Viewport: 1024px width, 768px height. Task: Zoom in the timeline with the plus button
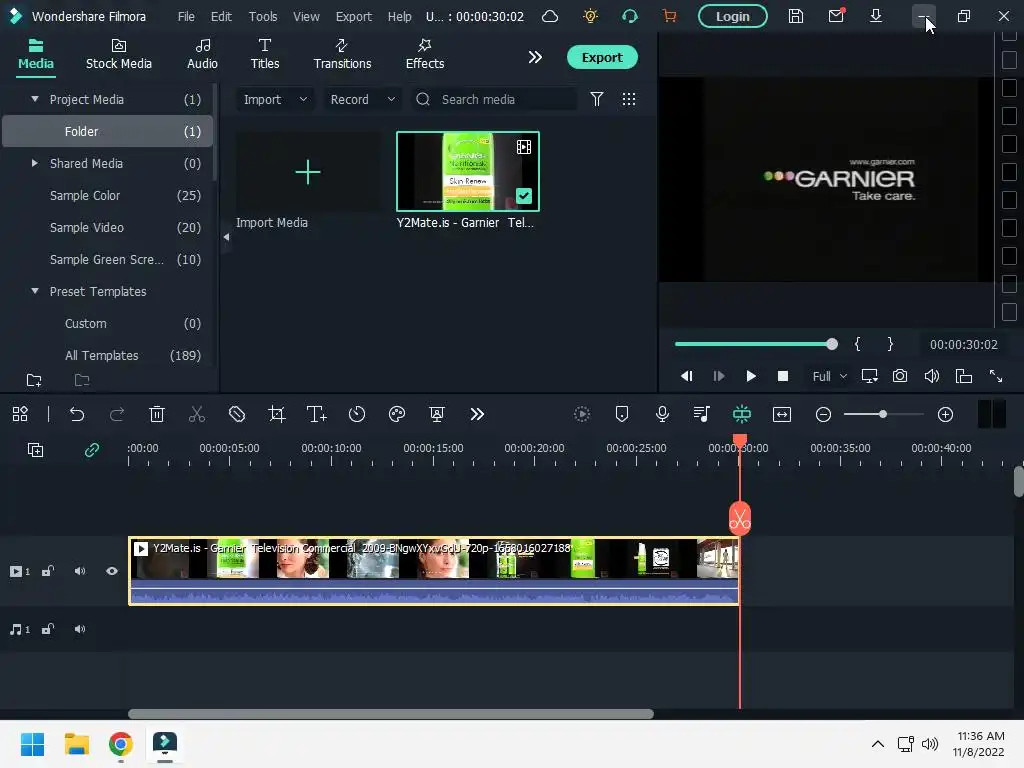click(x=945, y=414)
